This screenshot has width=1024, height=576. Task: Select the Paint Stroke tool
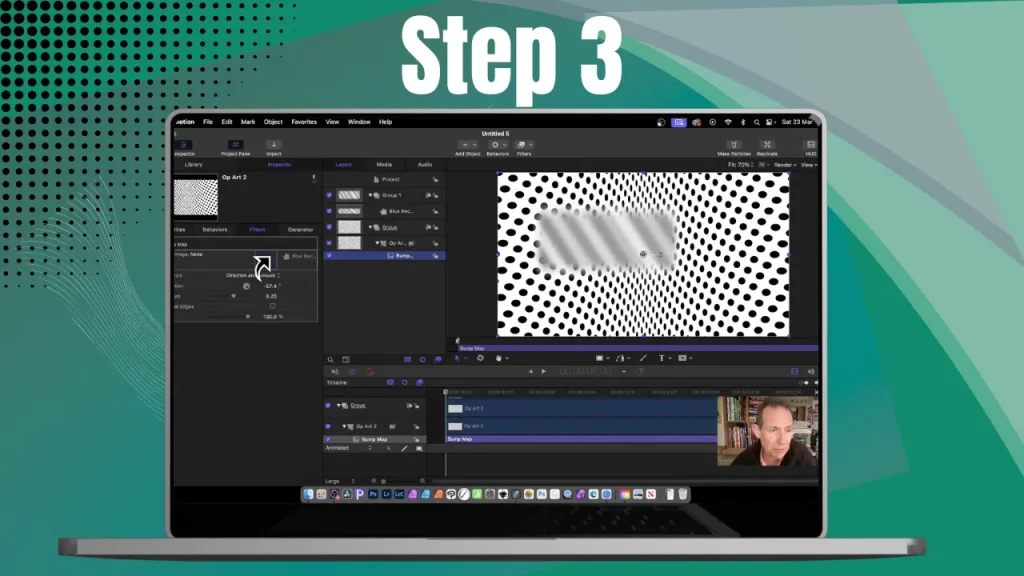pyautogui.click(x=643, y=358)
